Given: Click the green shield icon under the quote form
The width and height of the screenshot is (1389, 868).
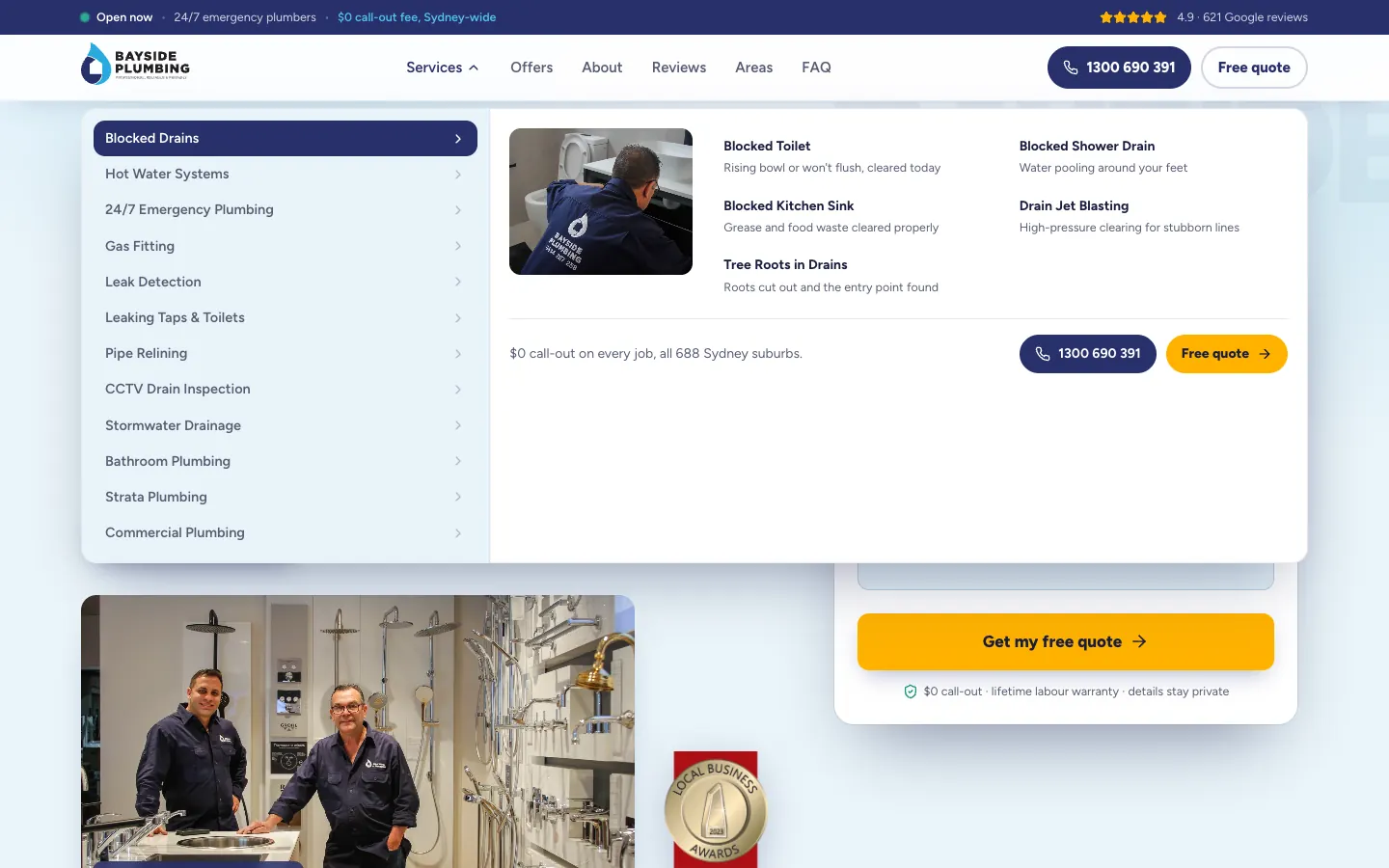Looking at the screenshot, I should tap(910, 692).
